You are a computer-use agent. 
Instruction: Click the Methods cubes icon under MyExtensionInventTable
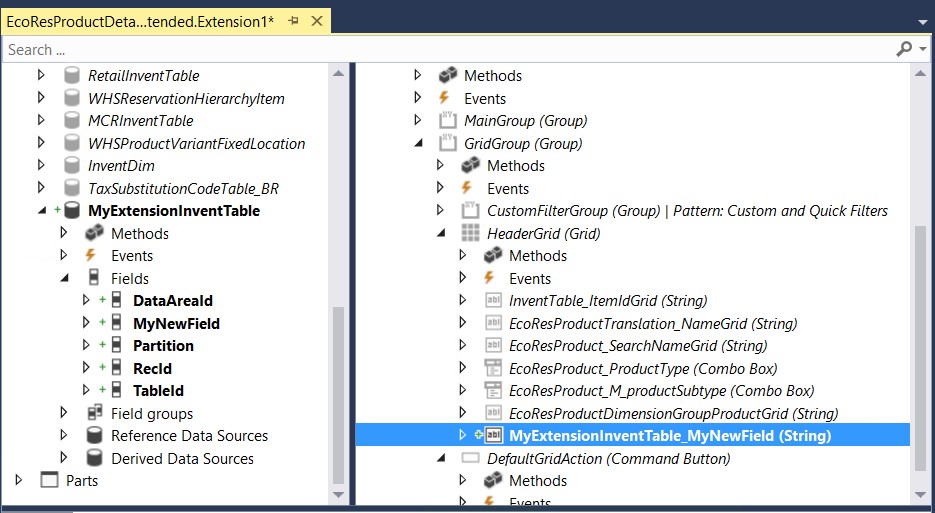pos(94,233)
